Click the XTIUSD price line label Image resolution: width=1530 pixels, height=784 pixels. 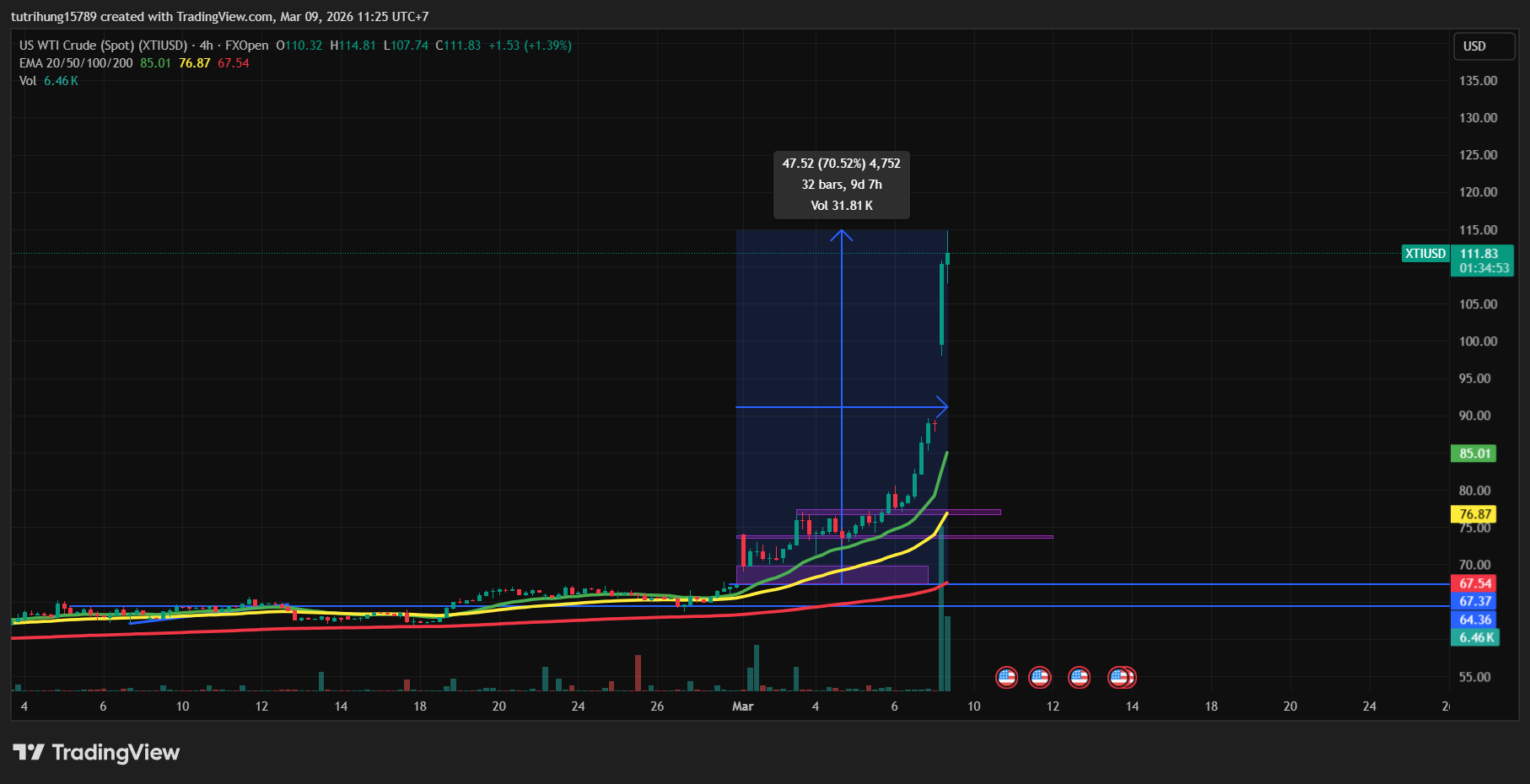(1425, 254)
